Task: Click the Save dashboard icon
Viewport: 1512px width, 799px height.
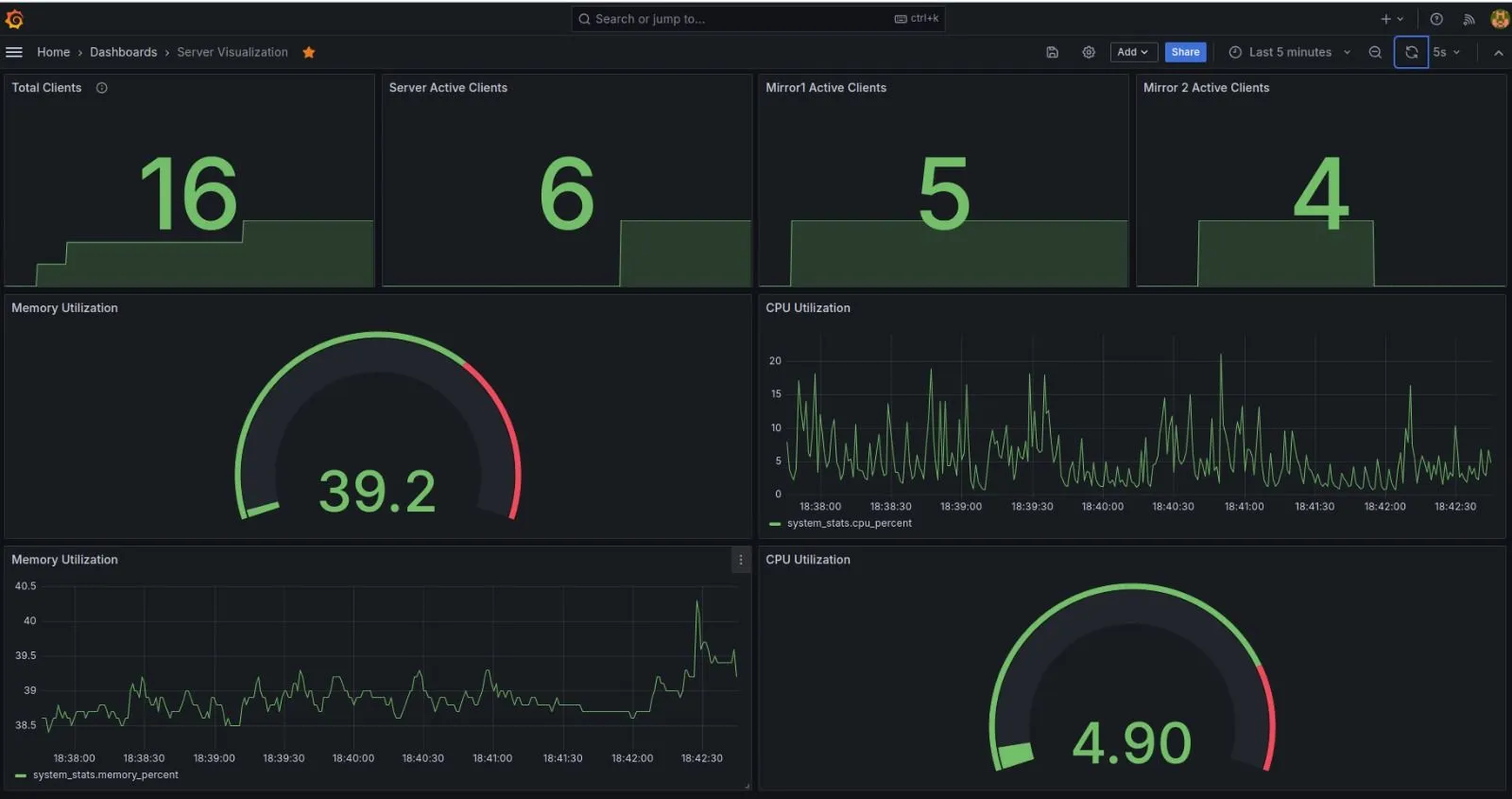Action: coord(1052,52)
